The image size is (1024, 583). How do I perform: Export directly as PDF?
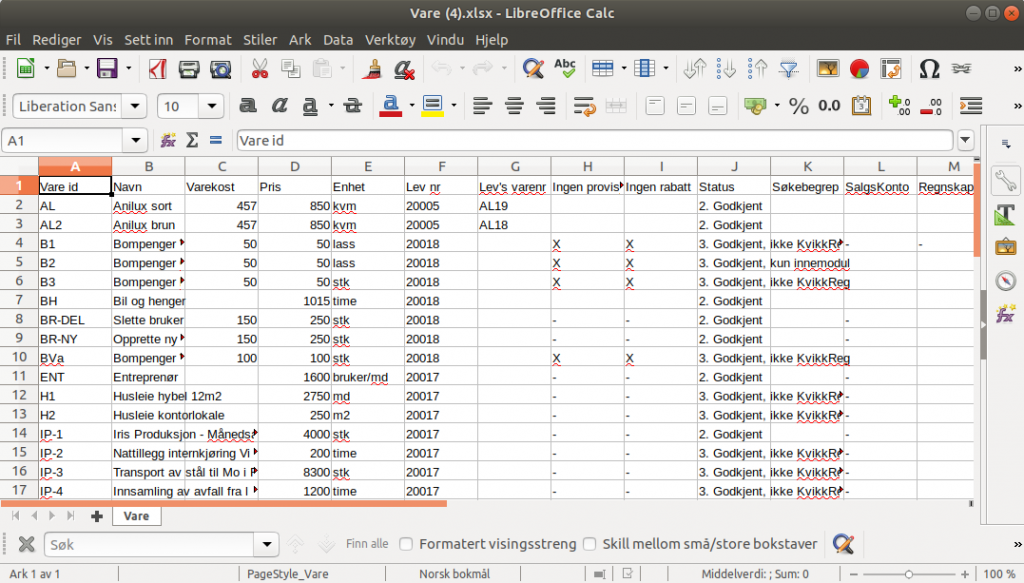coord(157,69)
